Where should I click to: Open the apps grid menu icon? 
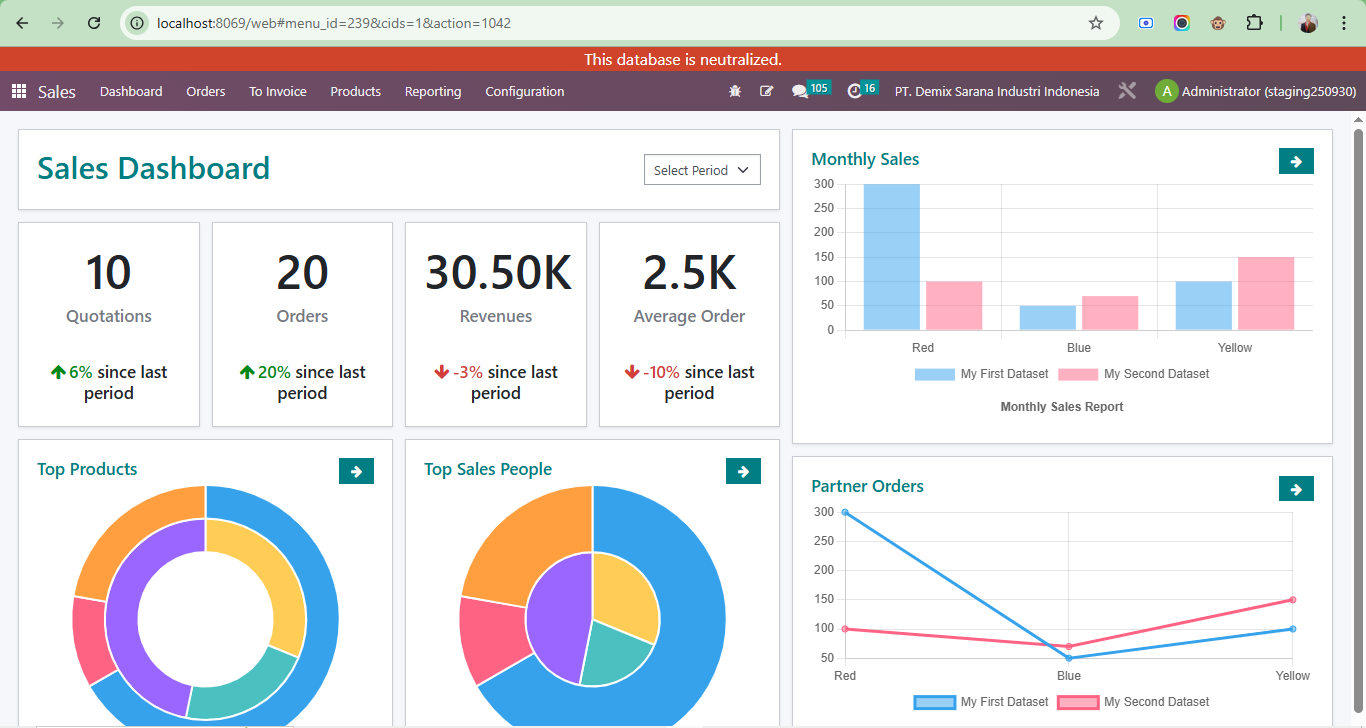pos(19,91)
